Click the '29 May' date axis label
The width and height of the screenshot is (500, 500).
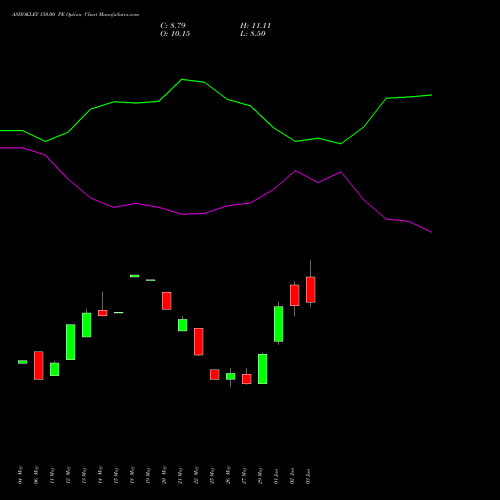point(260,475)
